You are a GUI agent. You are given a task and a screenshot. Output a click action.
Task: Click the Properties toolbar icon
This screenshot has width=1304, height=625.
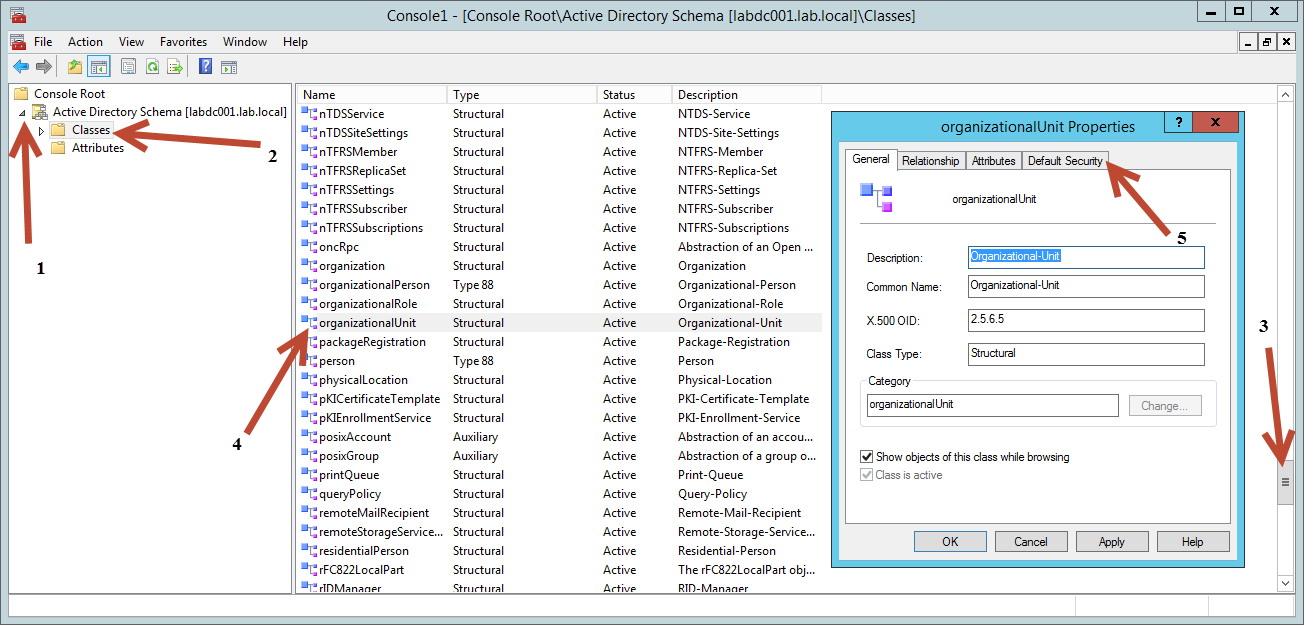pos(128,67)
